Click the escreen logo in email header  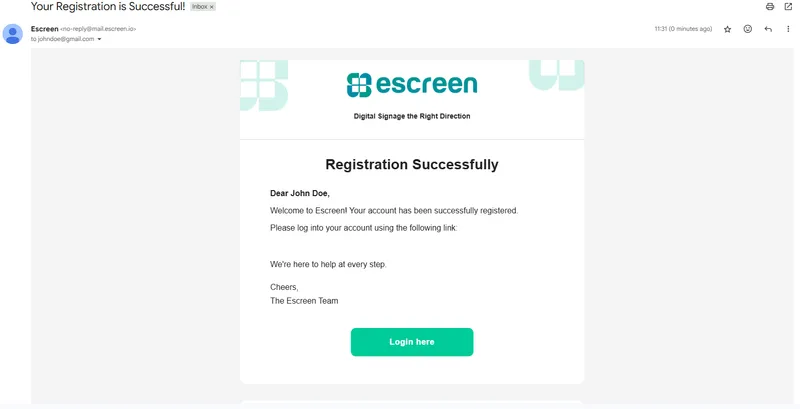click(412, 85)
